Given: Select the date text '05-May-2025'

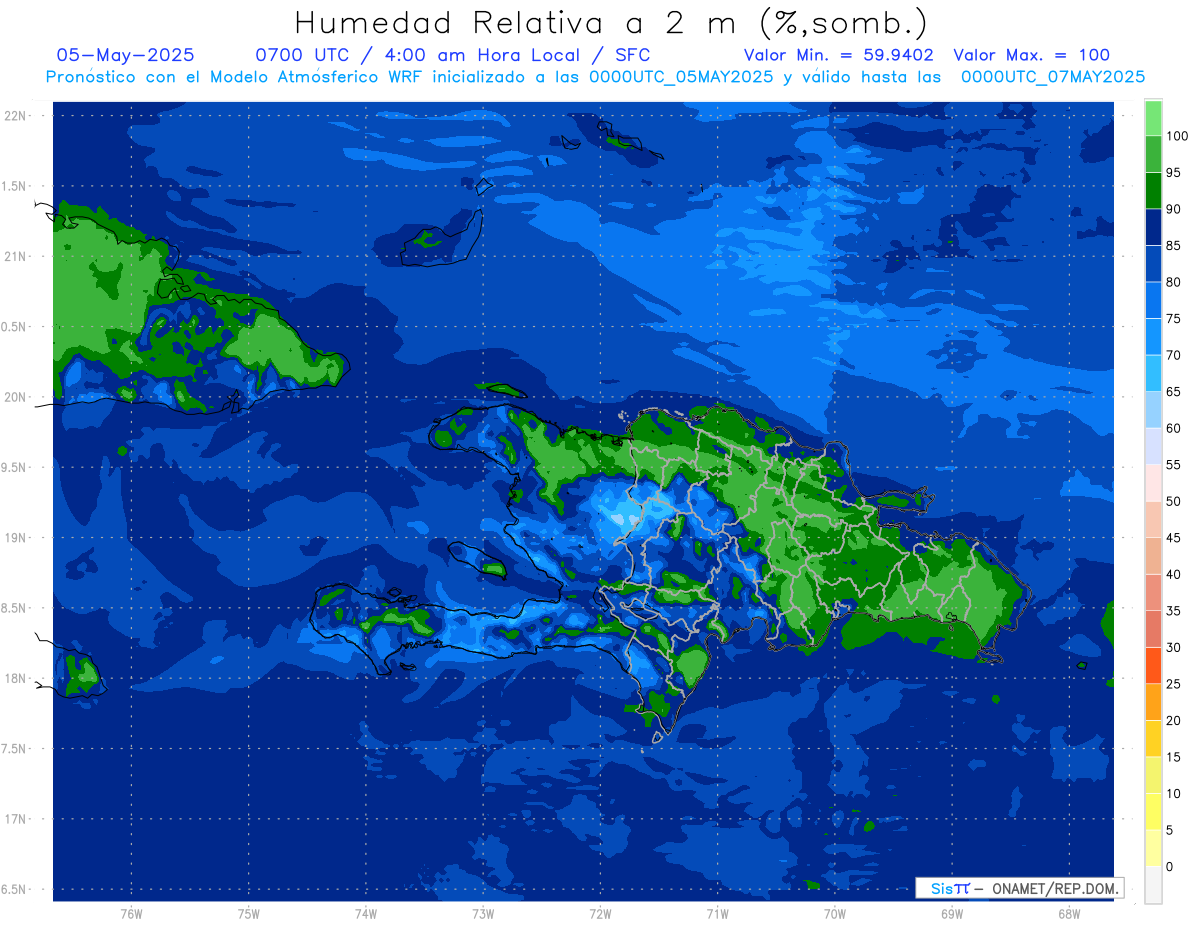Looking at the screenshot, I should (x=125, y=55).
